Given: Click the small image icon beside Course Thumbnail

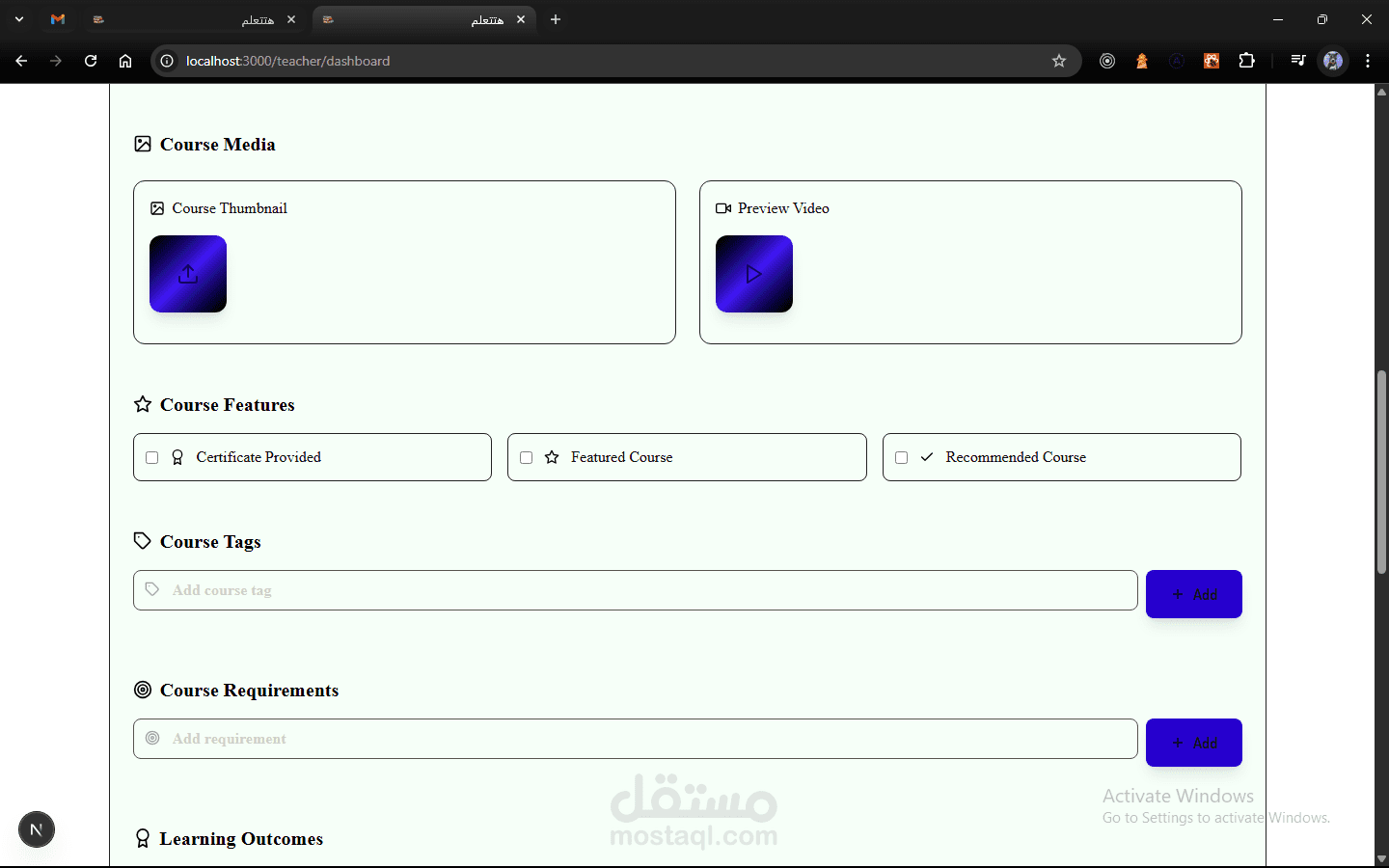Looking at the screenshot, I should pos(157,208).
